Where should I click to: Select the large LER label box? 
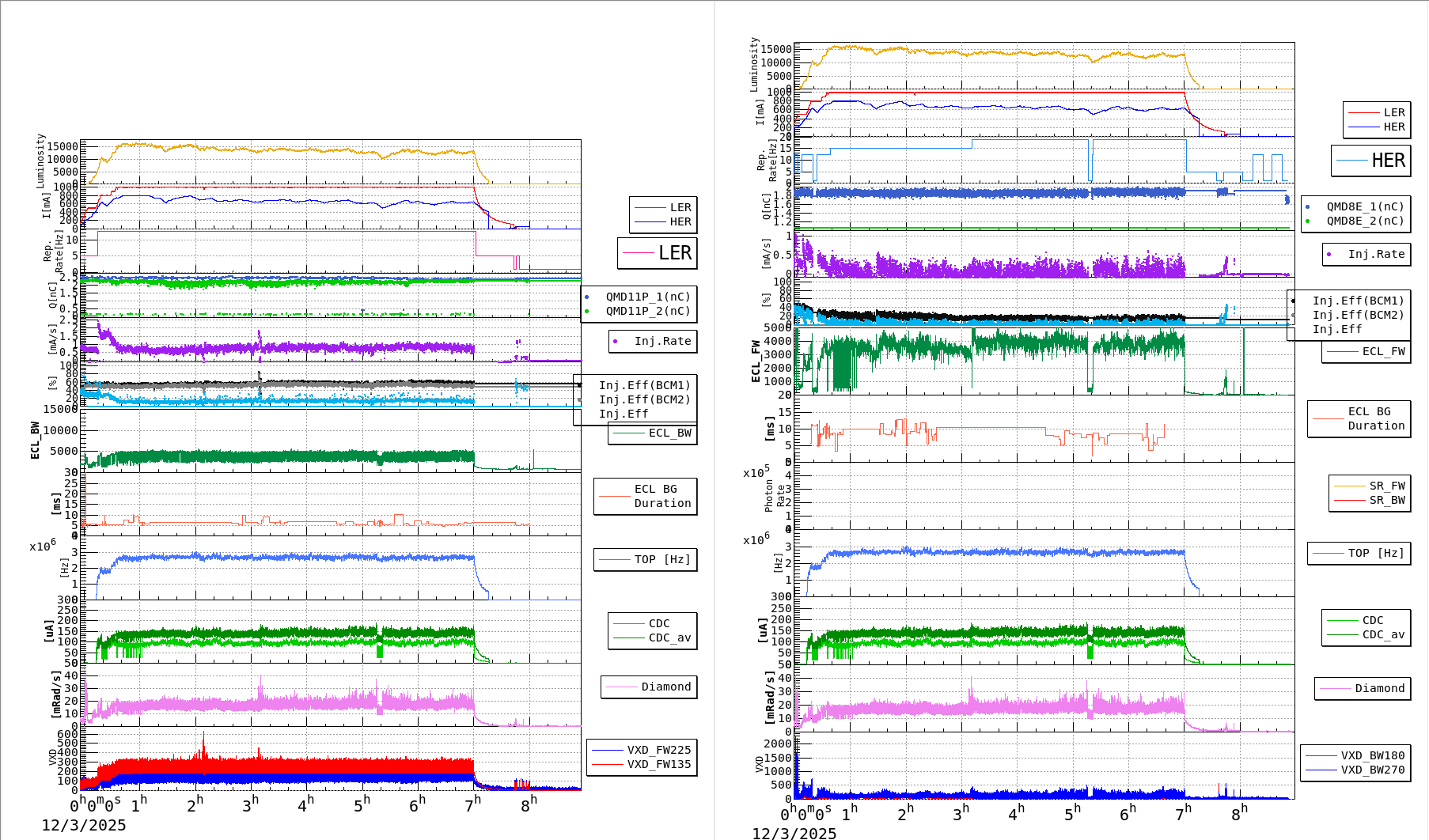(x=658, y=253)
